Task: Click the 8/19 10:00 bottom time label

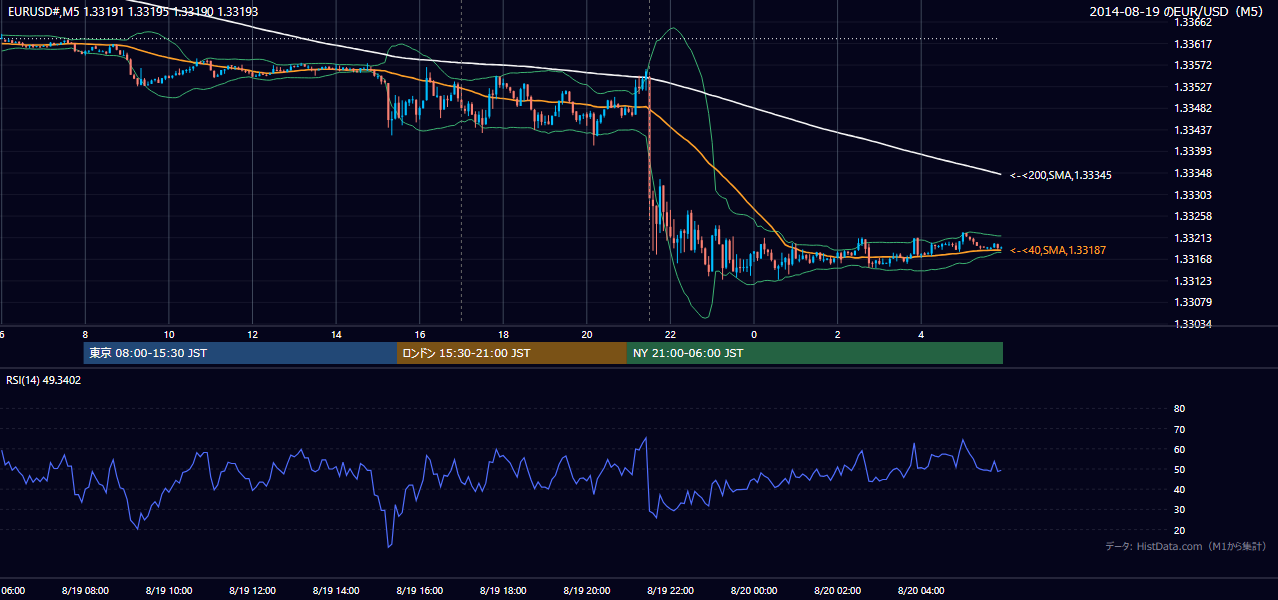Action: click(169, 591)
